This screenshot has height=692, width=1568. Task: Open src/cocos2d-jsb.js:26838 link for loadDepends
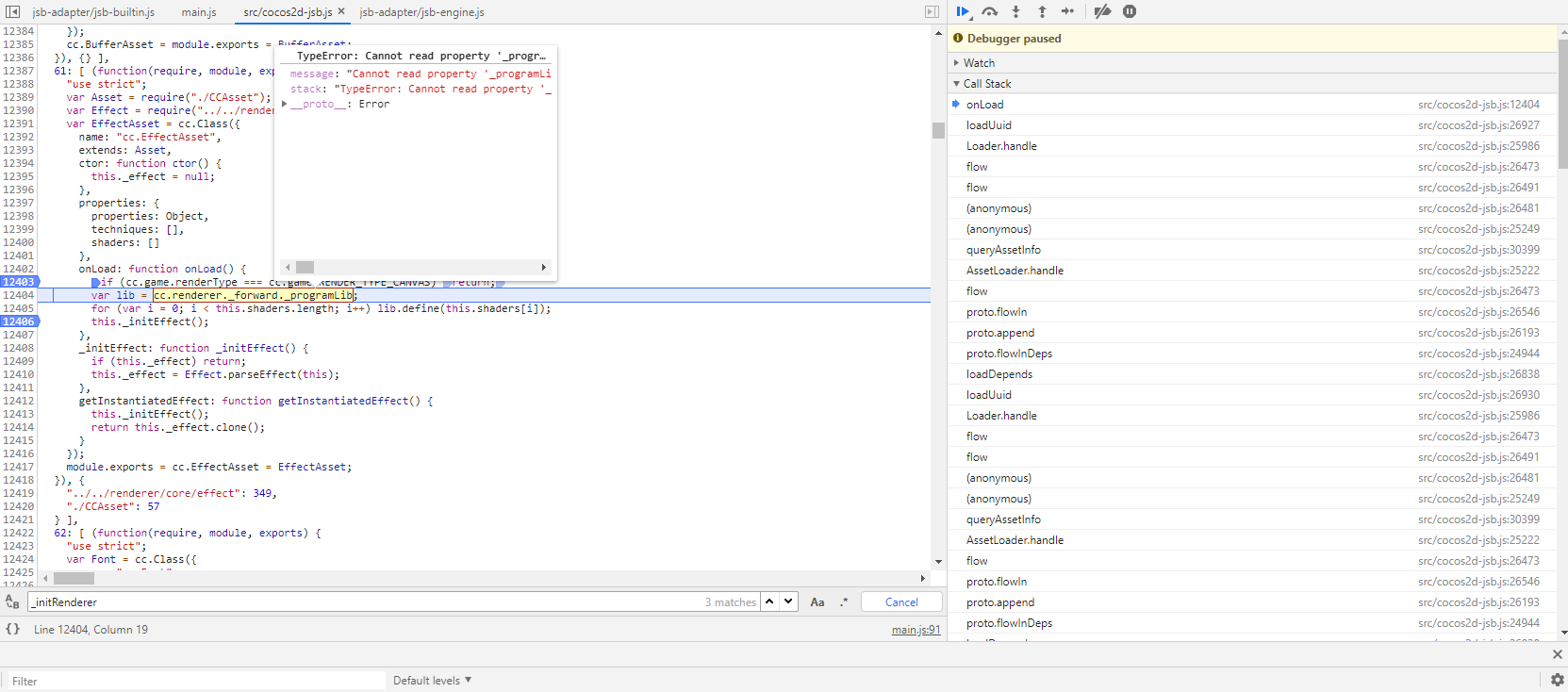point(1478,374)
